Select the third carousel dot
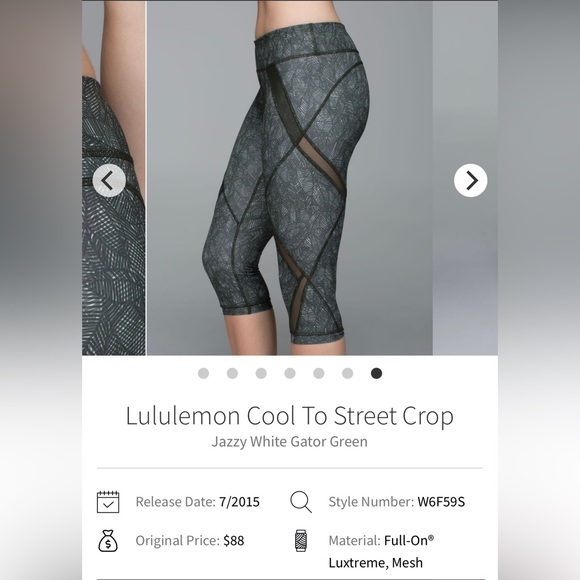 click(x=261, y=373)
